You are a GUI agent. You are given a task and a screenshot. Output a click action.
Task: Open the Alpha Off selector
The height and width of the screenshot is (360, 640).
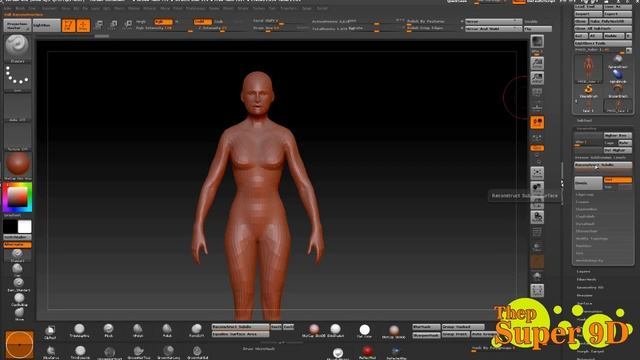tap(17, 107)
